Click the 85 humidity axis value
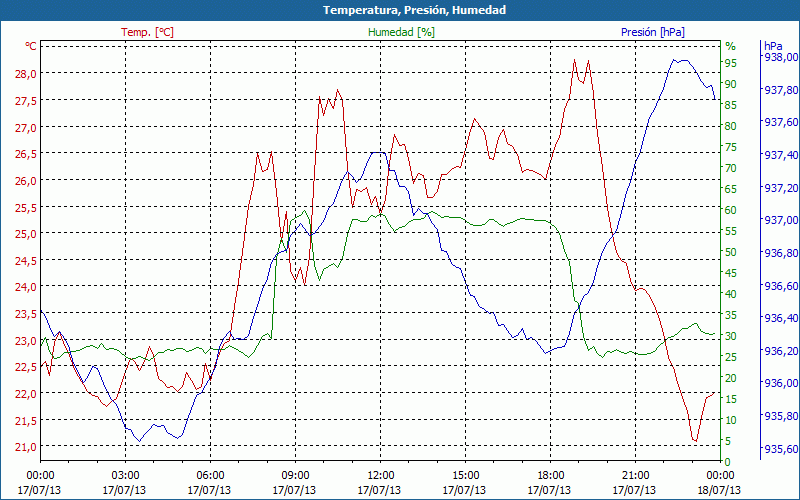The height and width of the screenshot is (500, 800). click(x=731, y=105)
